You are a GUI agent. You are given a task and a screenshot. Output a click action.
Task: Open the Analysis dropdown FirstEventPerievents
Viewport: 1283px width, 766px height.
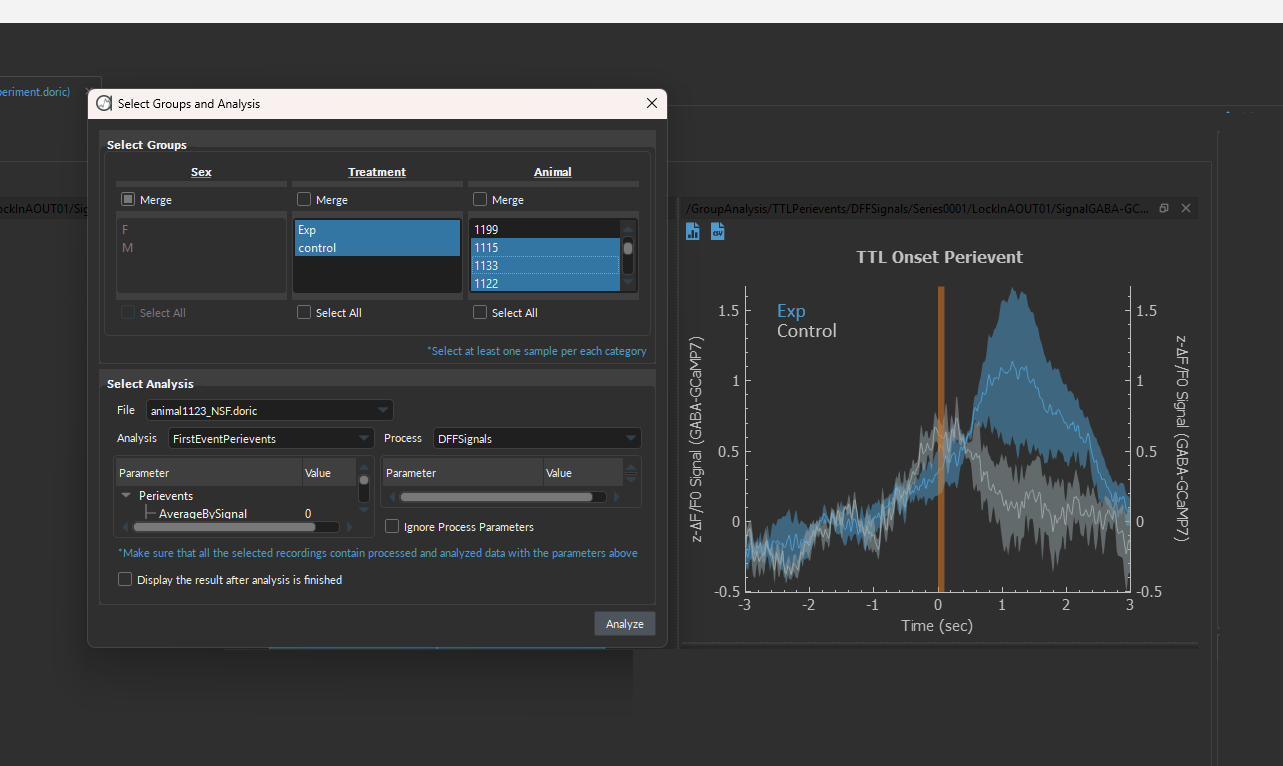tap(270, 438)
